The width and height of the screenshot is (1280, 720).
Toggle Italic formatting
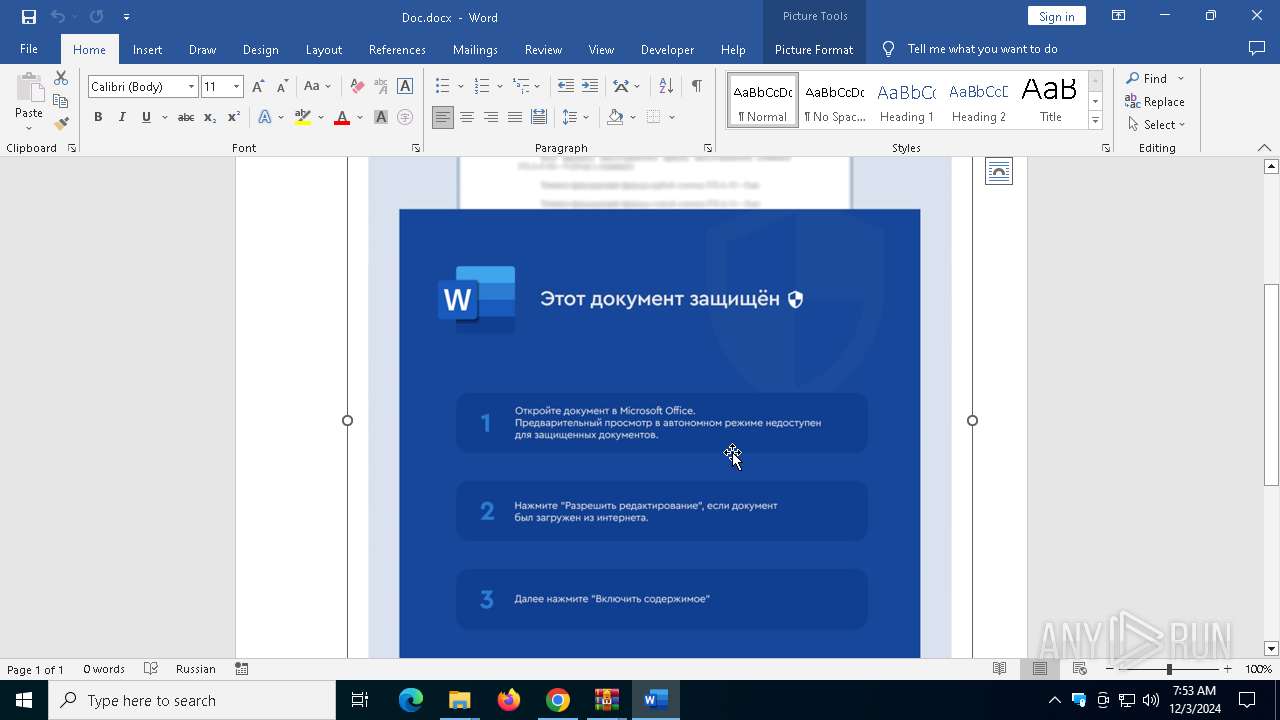click(122, 117)
